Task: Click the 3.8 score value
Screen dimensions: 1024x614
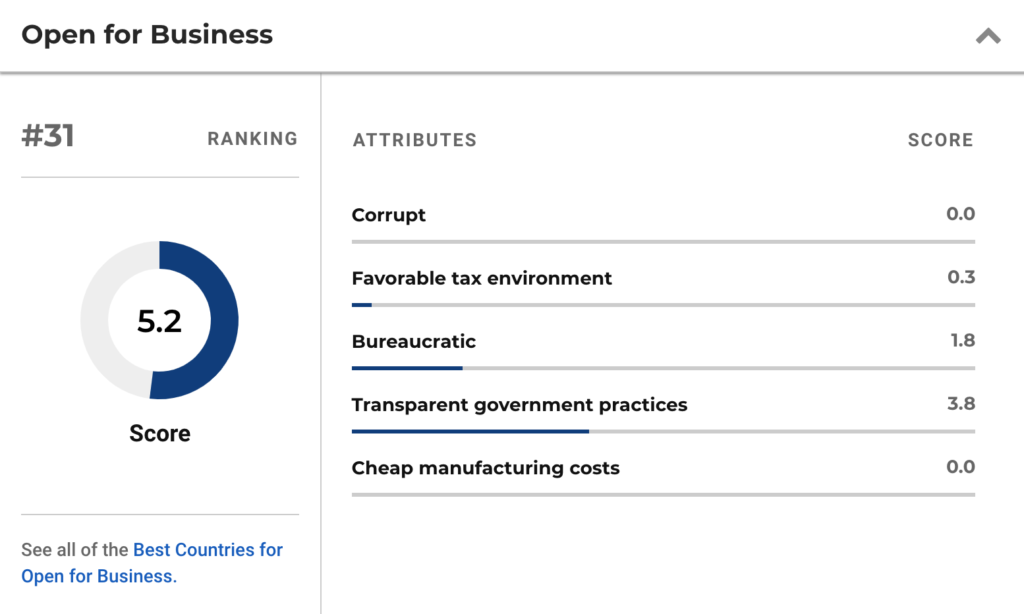Action: (961, 404)
